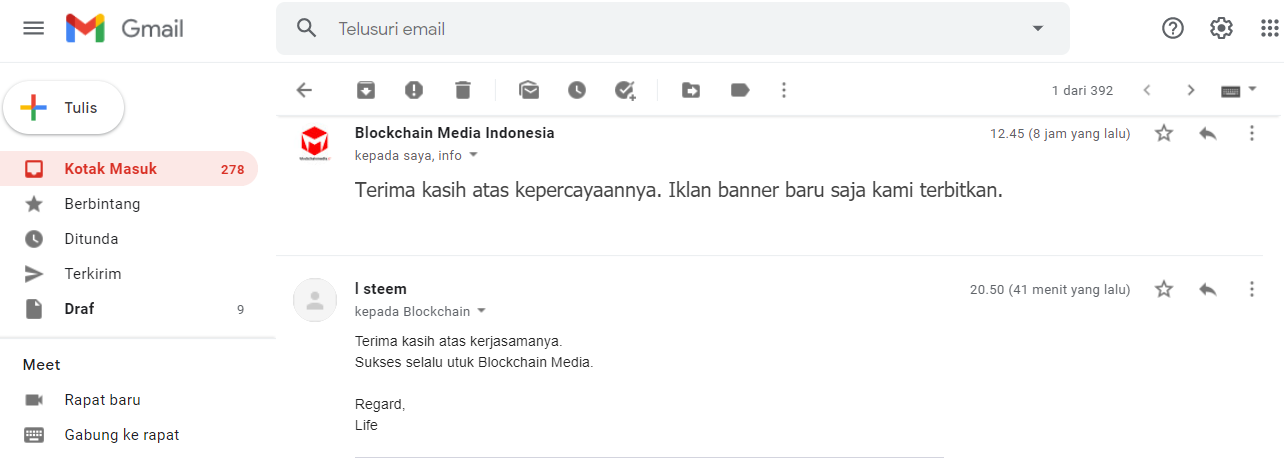Go to the older conversation arrow

coord(1191,90)
